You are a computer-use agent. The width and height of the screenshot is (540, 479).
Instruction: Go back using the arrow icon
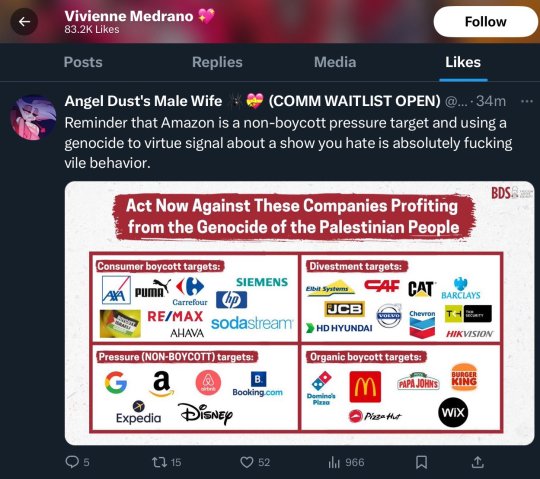click(24, 22)
